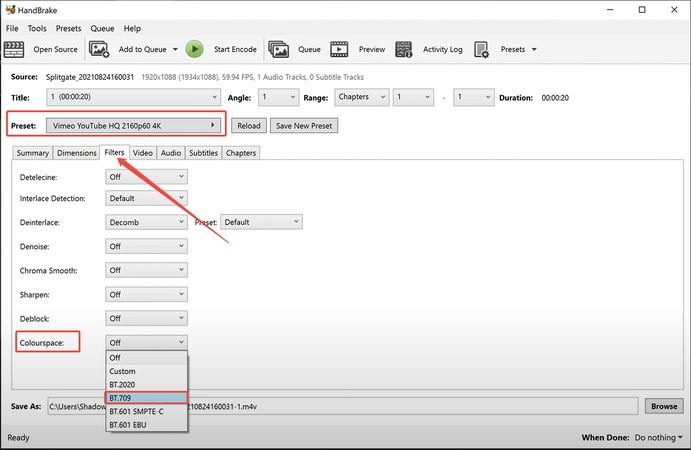Open the Denoise dropdown

point(146,246)
